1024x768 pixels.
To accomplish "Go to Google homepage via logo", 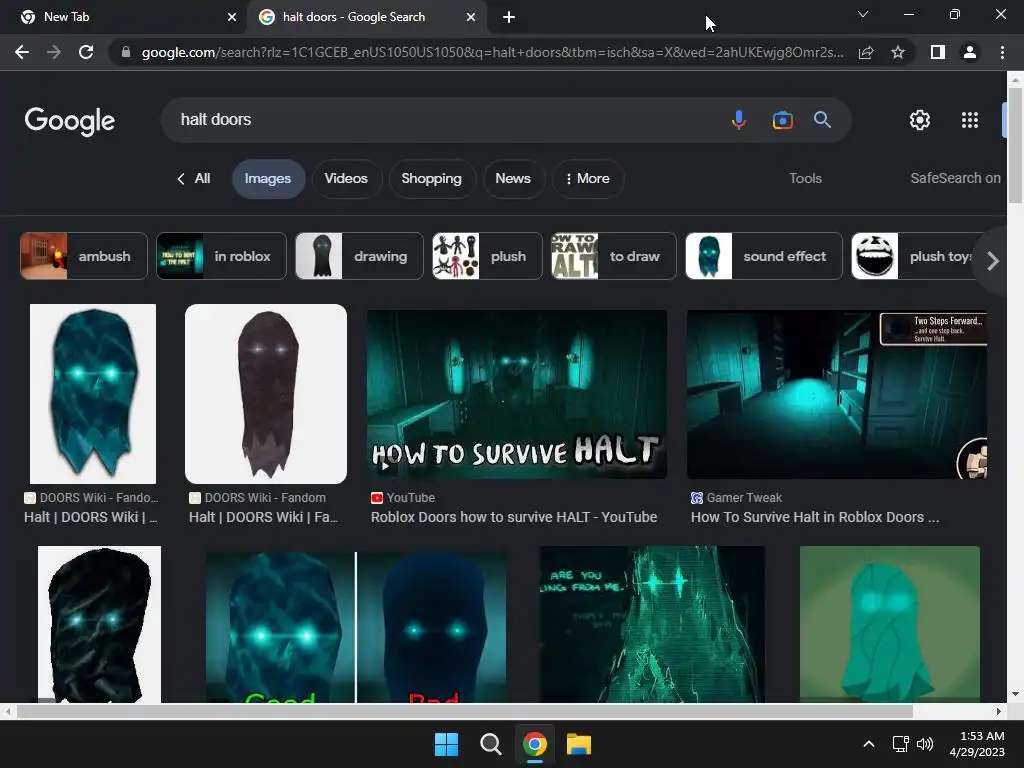I will point(70,121).
